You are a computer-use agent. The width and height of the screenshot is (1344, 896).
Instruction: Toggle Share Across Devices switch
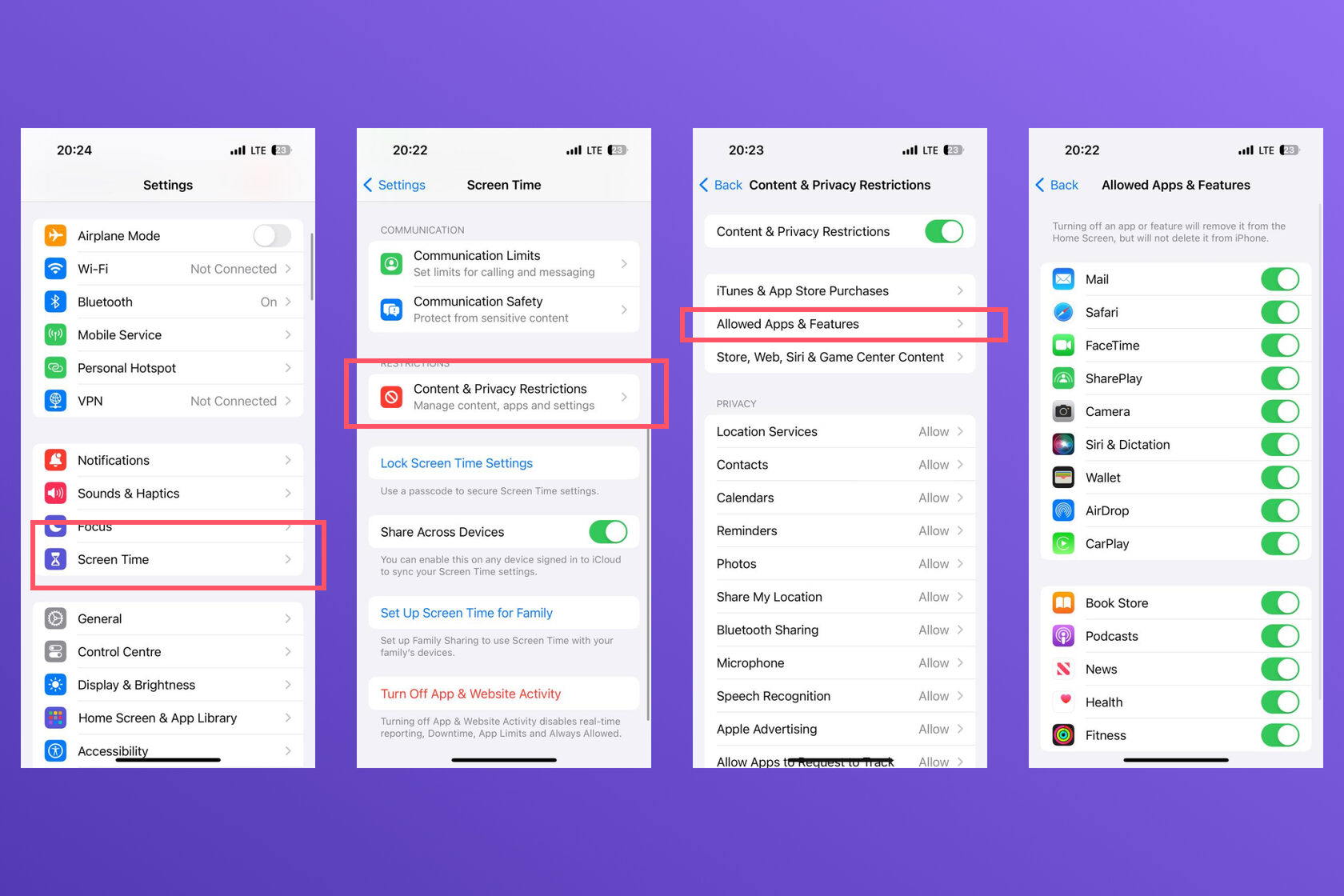[608, 531]
